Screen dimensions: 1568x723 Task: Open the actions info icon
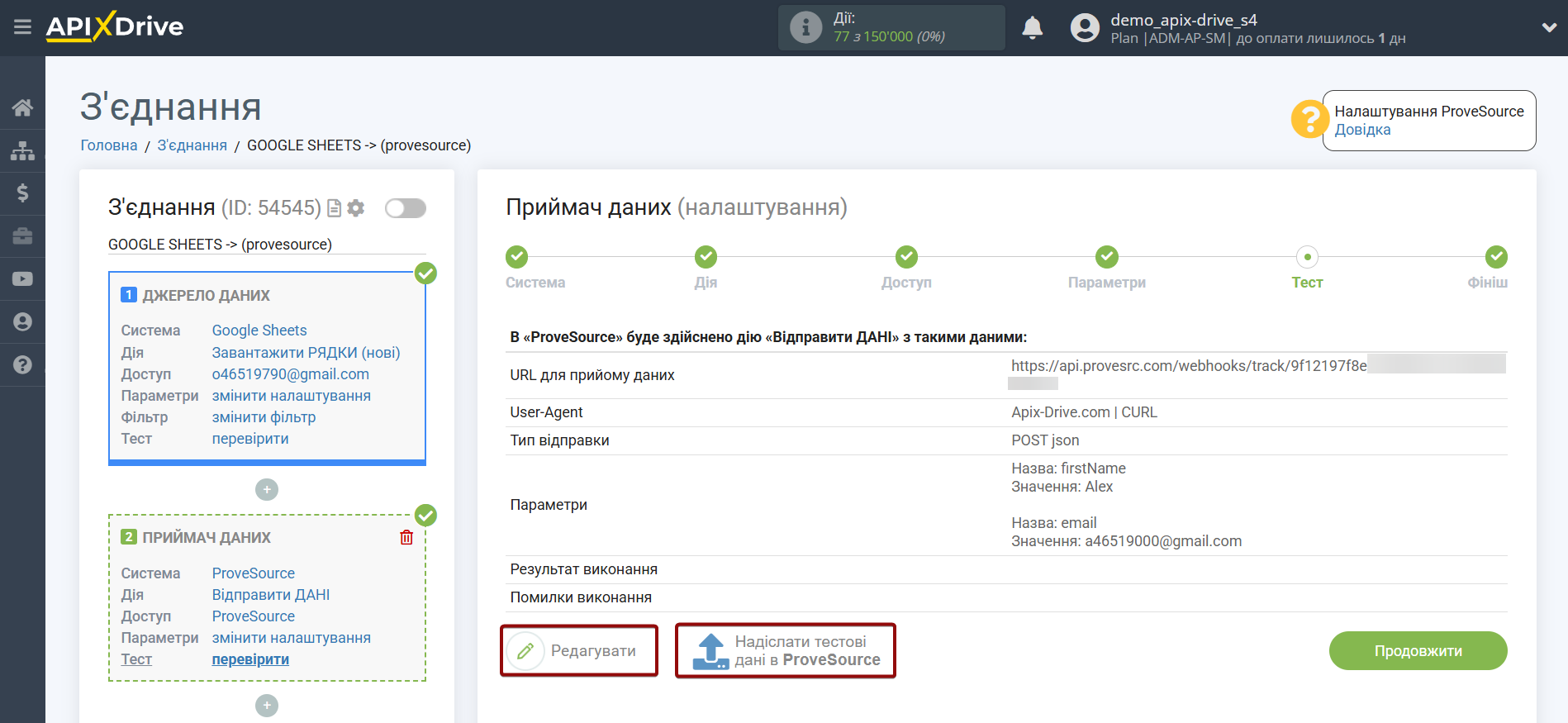coord(805,27)
